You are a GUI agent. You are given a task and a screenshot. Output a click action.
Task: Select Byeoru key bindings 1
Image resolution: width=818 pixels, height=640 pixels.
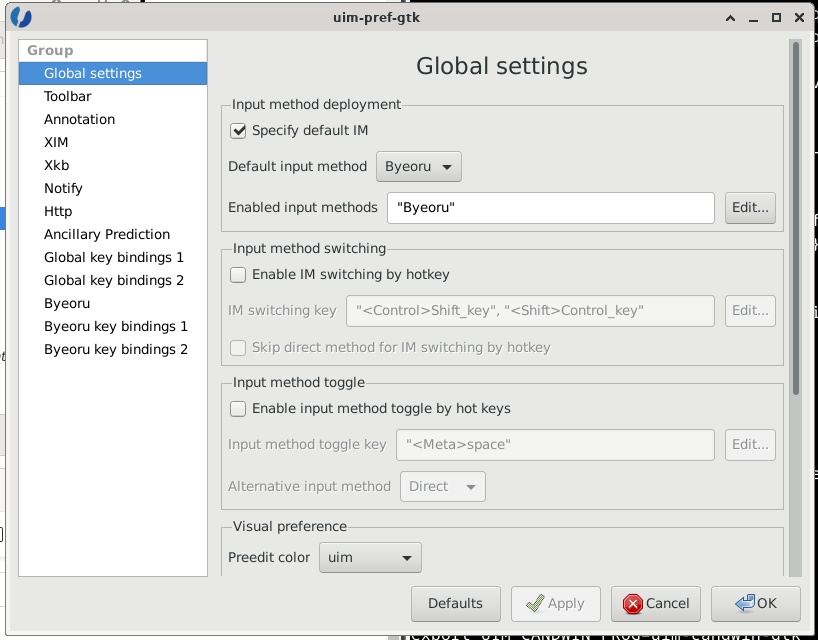click(x=113, y=326)
